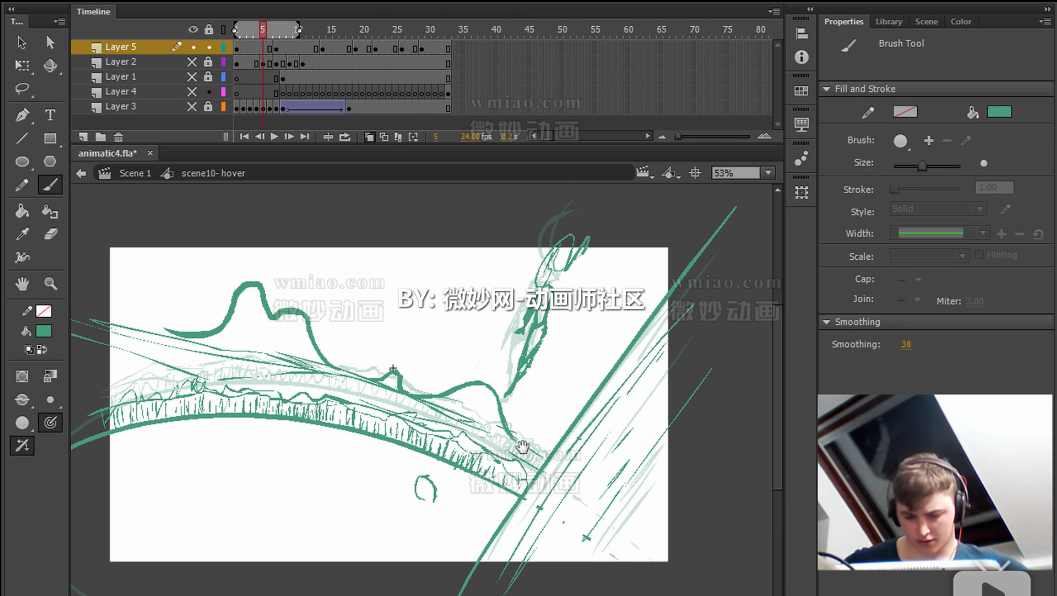The image size is (1057, 596).
Task: Reset to black and white colors
Action: click(29, 350)
